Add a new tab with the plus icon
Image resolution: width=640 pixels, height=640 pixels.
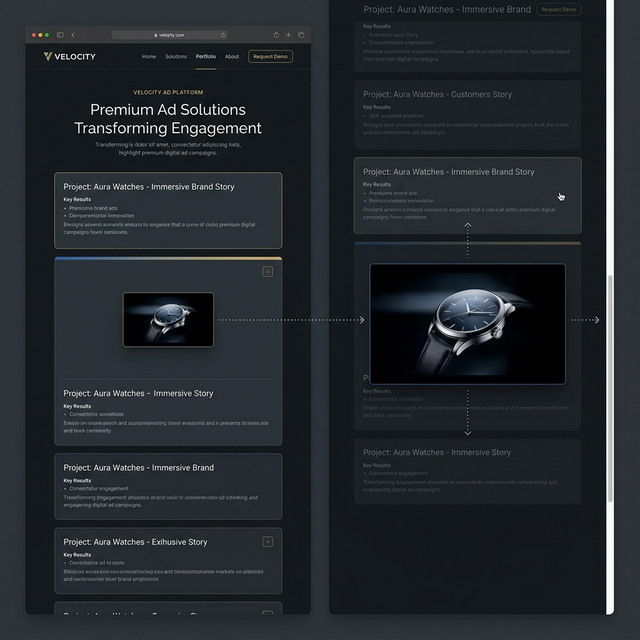coord(288,35)
